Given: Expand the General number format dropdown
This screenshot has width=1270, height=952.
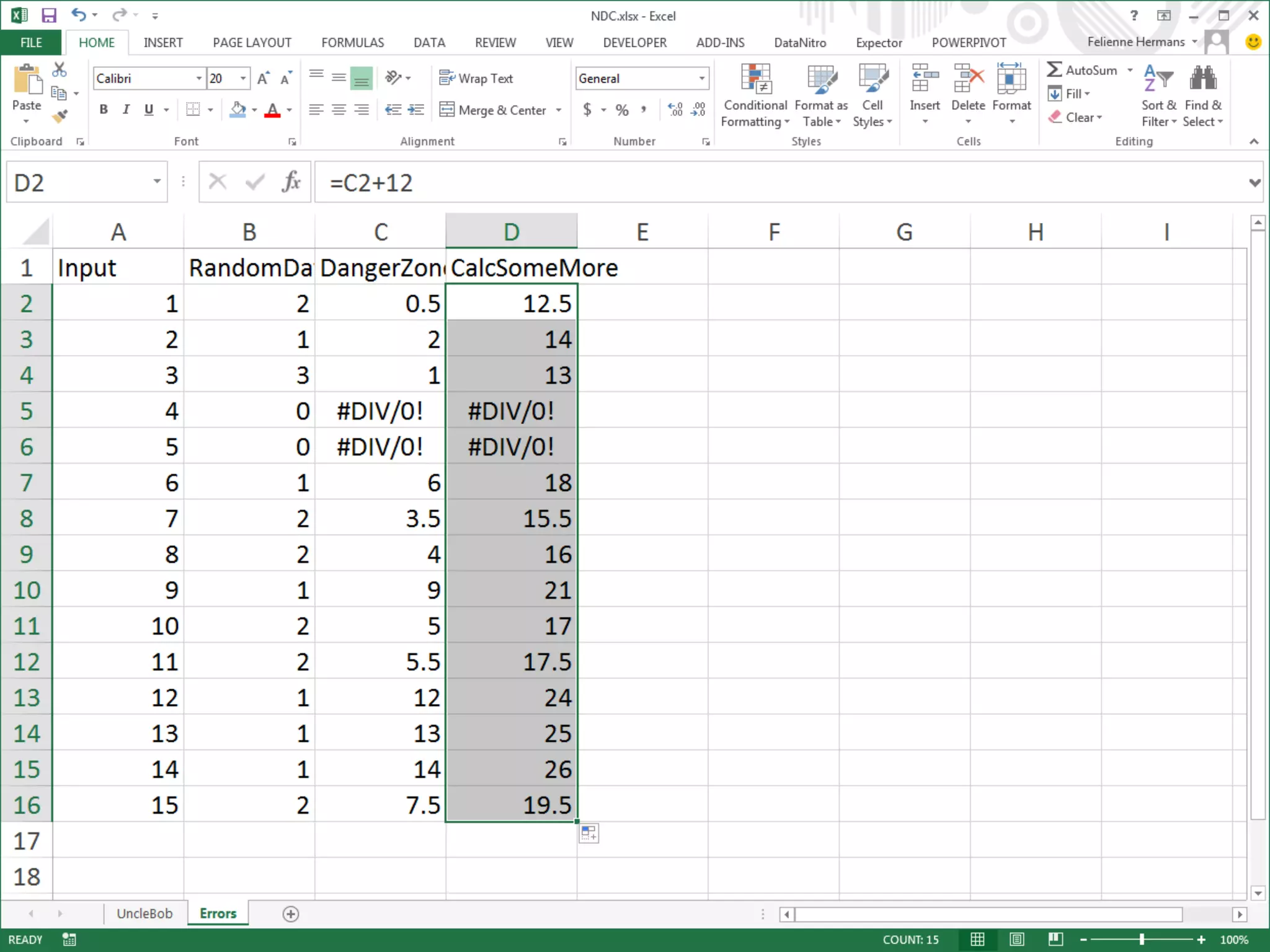Looking at the screenshot, I should coord(701,78).
